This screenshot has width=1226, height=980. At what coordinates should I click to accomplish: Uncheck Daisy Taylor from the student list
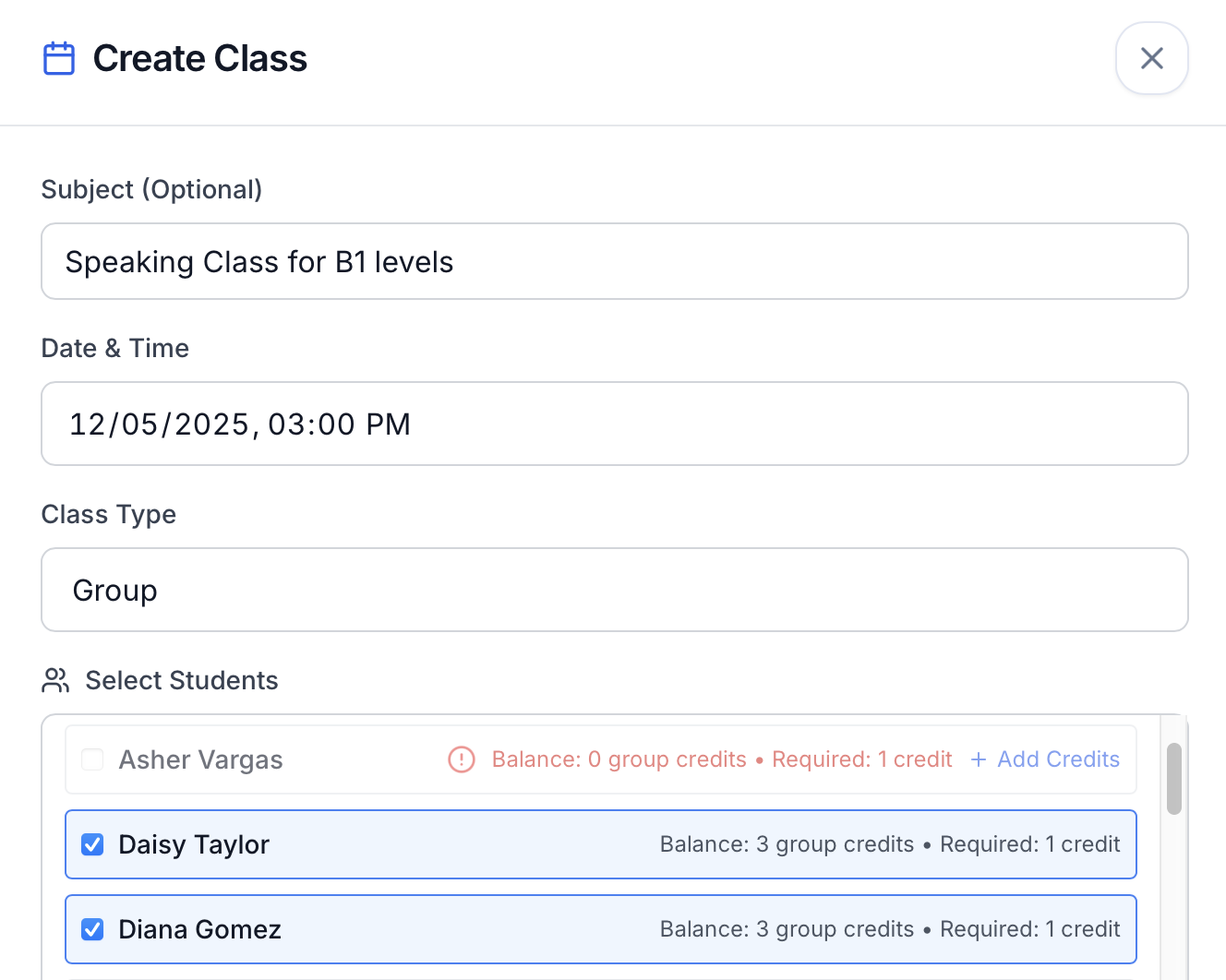[92, 844]
